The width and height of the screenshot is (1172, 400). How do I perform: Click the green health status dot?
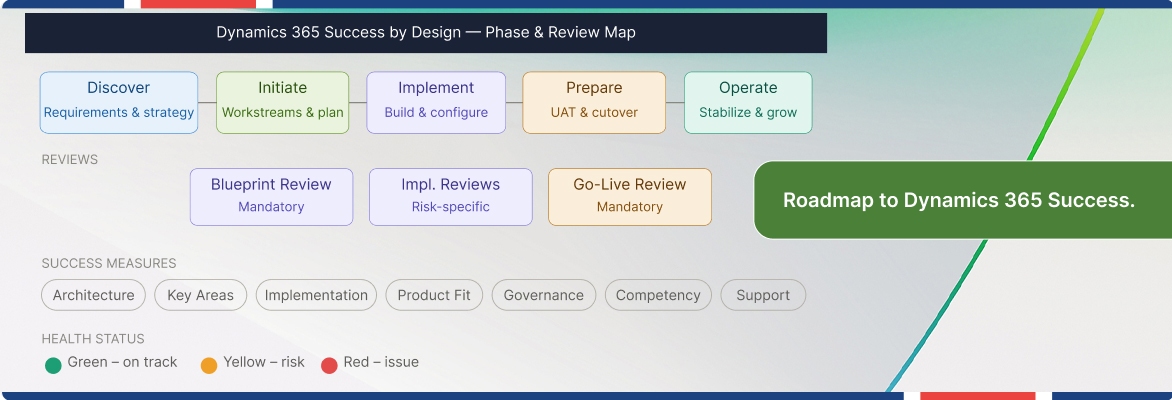click(53, 366)
